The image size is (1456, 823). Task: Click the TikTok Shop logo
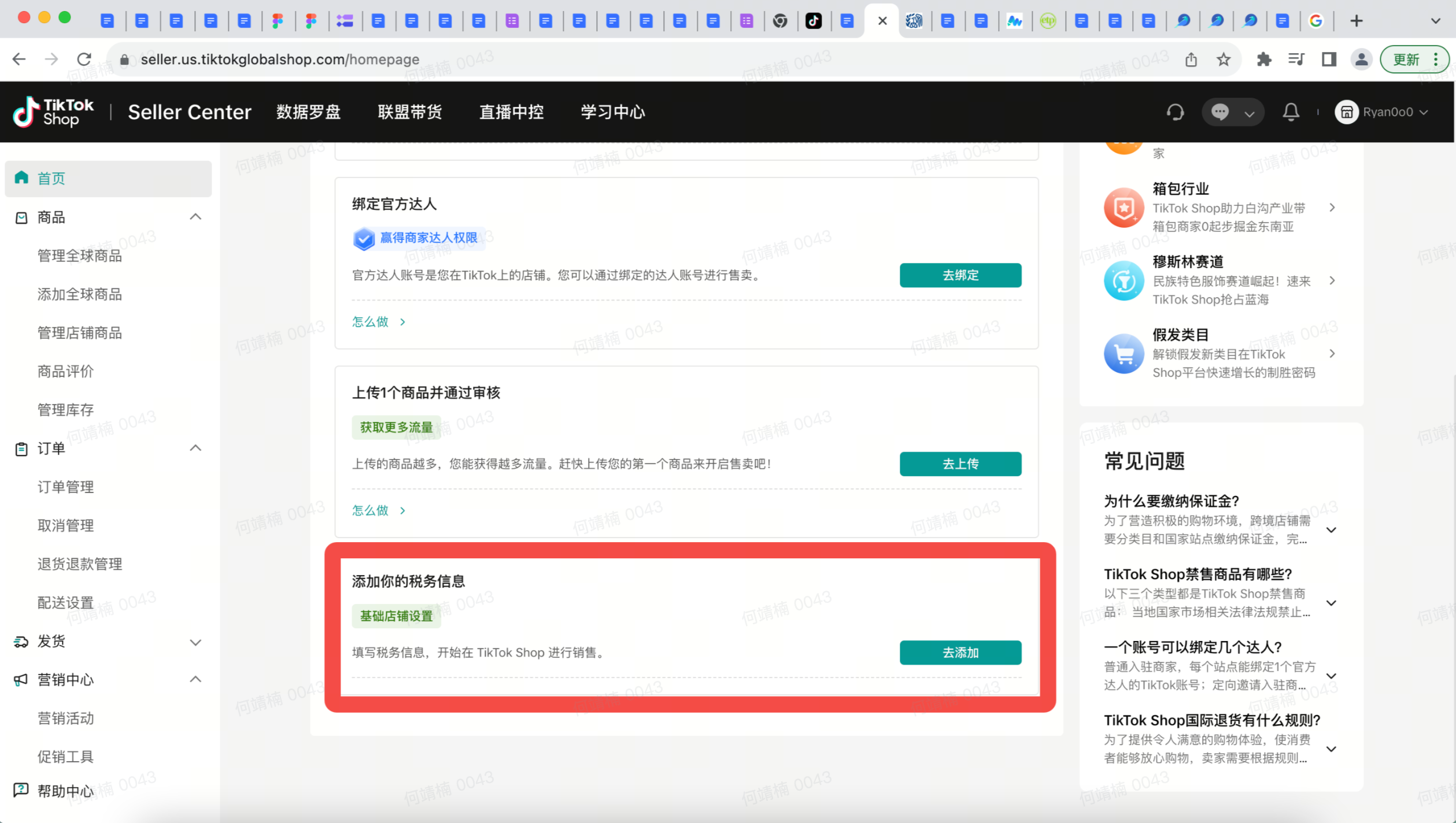pos(53,112)
